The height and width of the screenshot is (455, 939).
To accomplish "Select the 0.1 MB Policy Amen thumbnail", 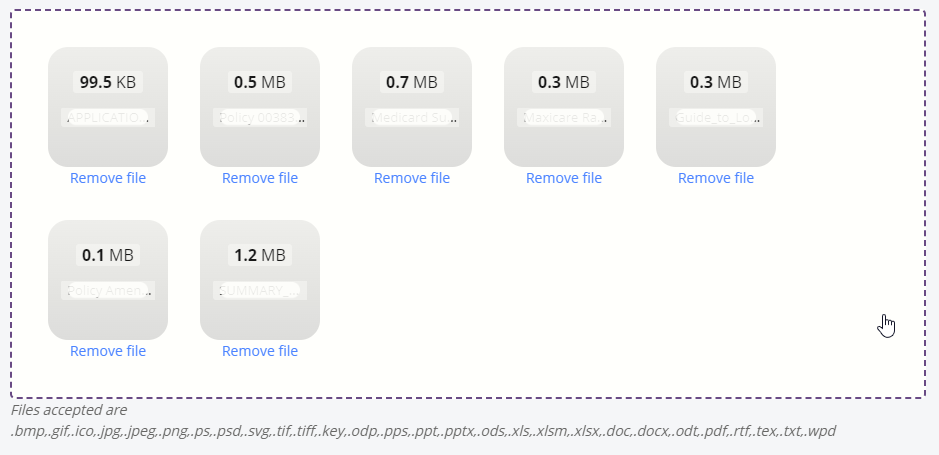I will [x=108, y=280].
